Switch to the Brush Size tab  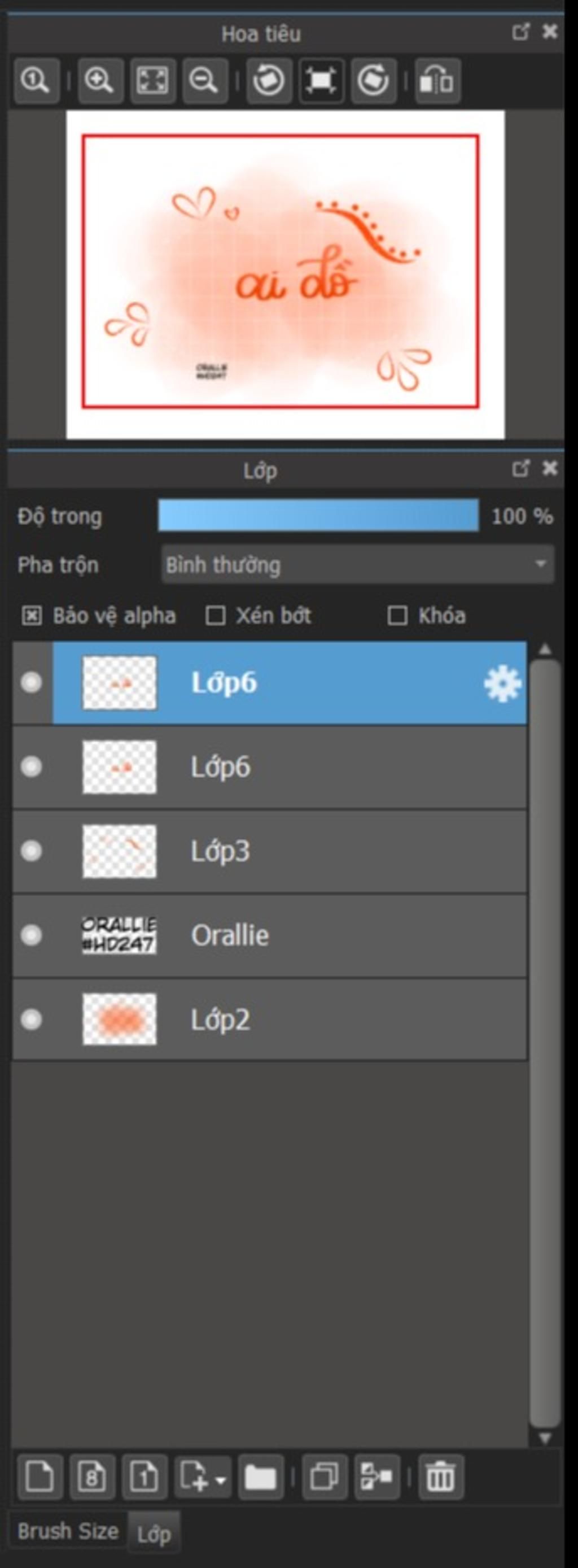pos(68,1530)
